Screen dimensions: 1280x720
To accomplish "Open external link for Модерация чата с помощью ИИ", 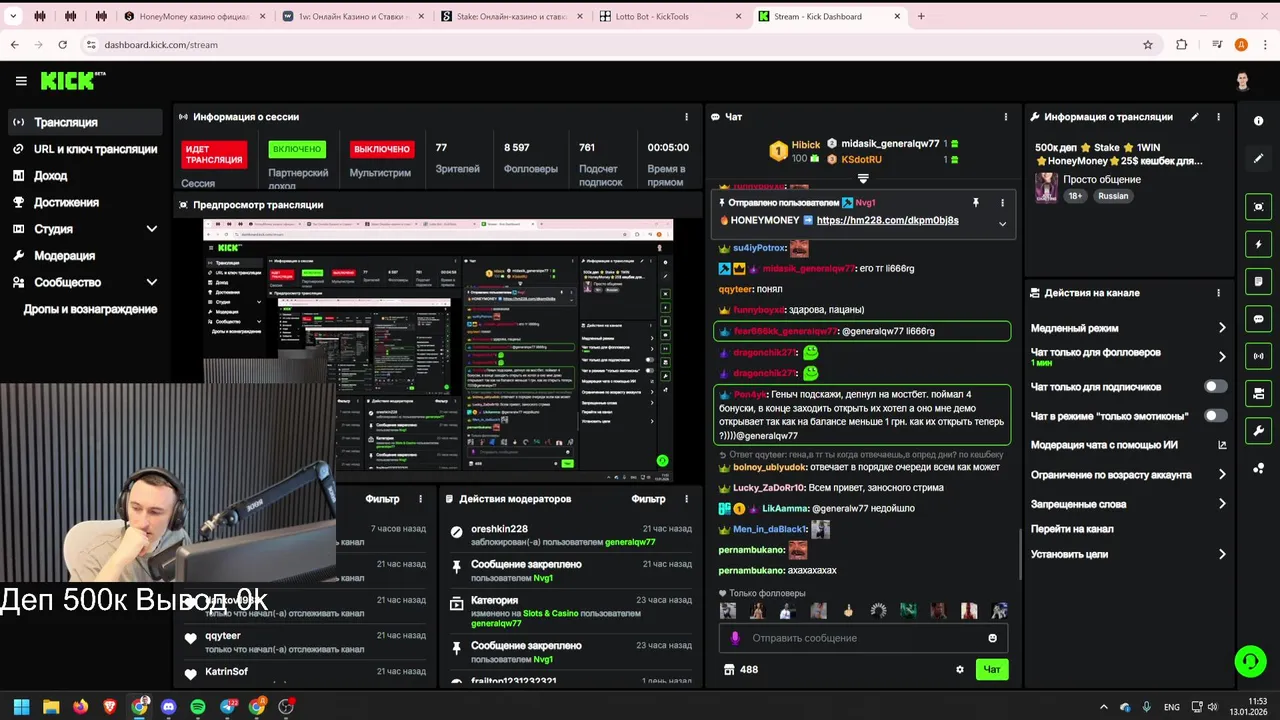I will tap(1222, 445).
